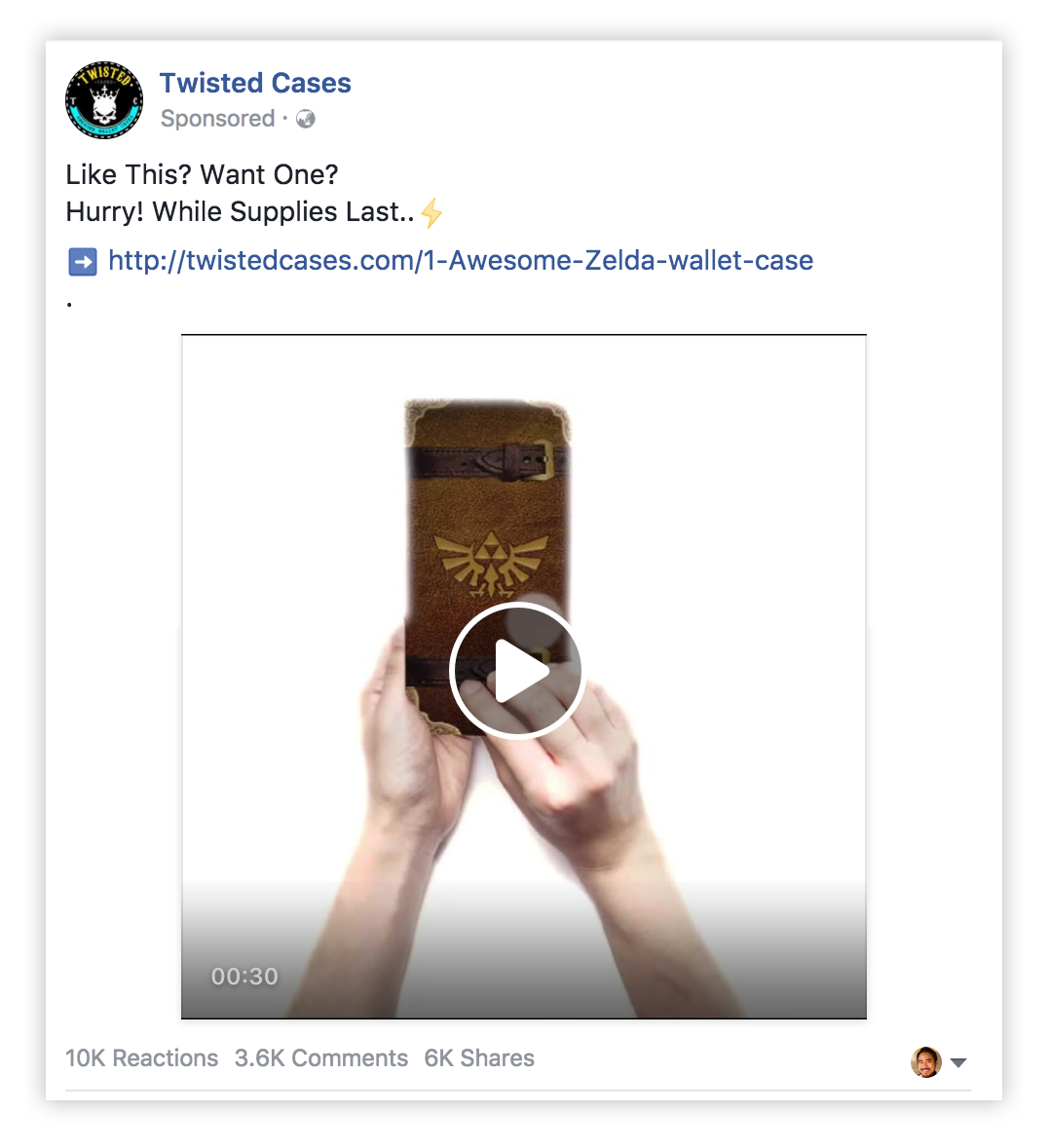Click the lightning bolt emoji
Image resolution: width=1049 pixels, height=1148 pixels.
[432, 212]
